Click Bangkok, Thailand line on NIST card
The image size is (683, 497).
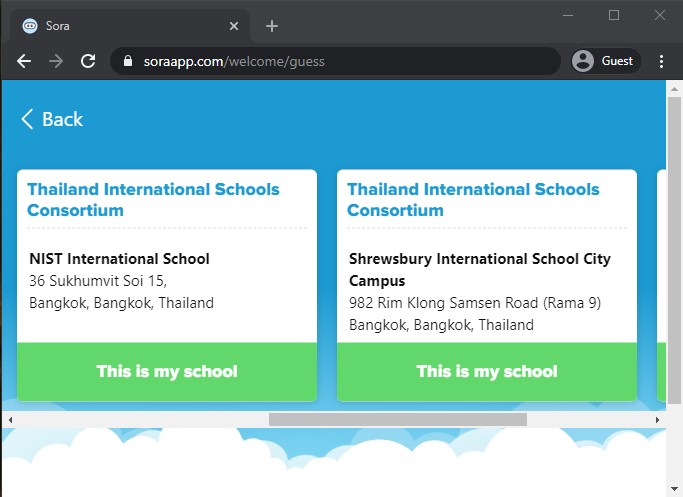[x=122, y=303]
